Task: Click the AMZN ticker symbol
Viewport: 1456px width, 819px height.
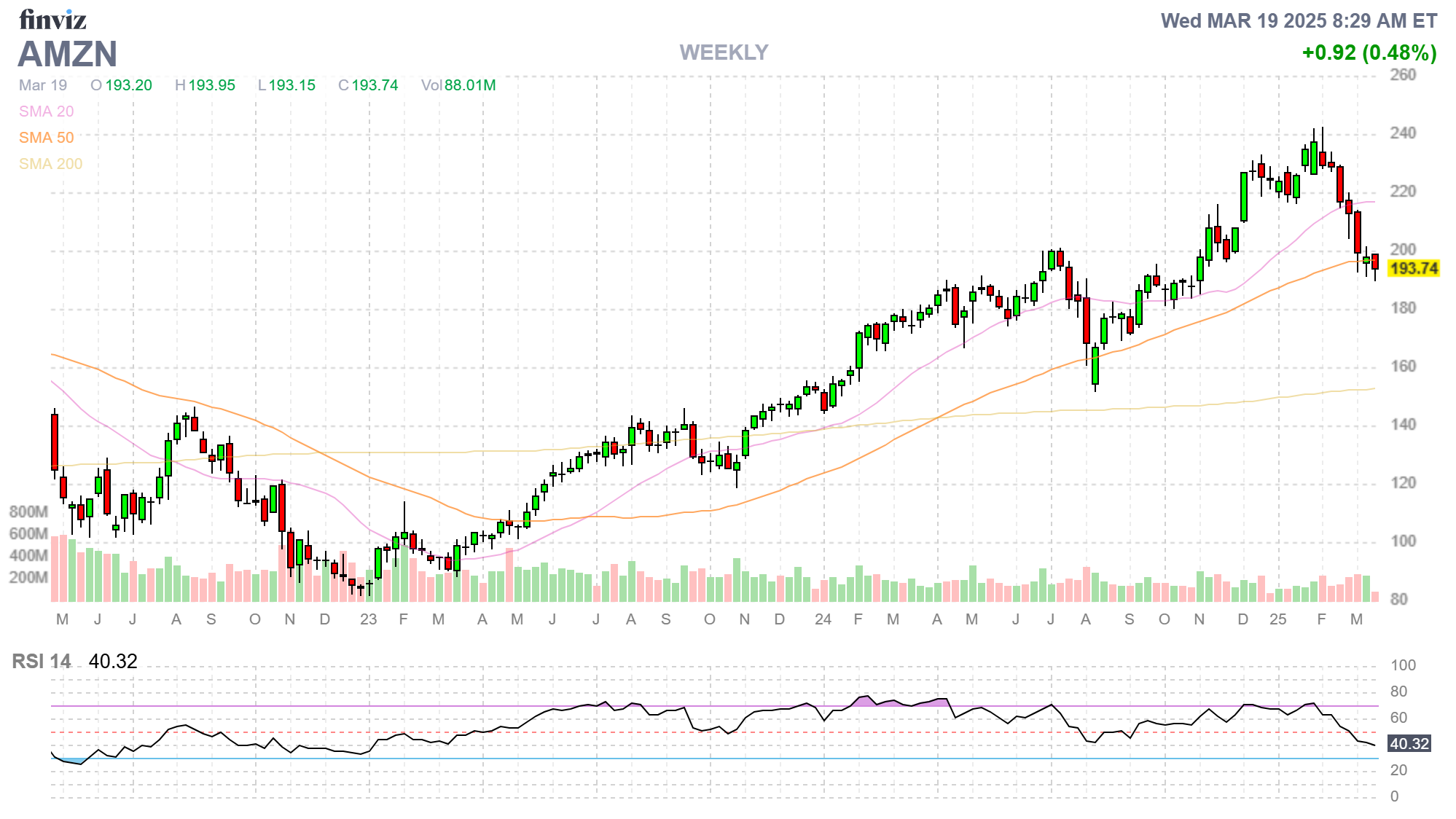Action: pos(67,55)
